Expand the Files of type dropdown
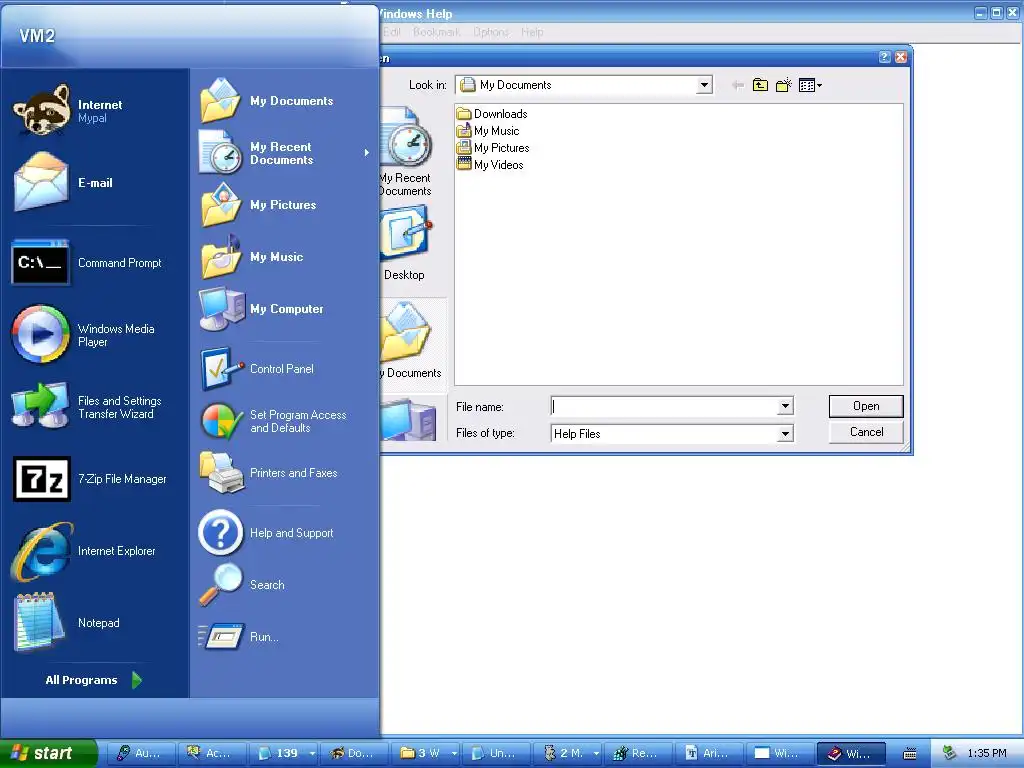The width and height of the screenshot is (1024, 768). [x=786, y=434]
